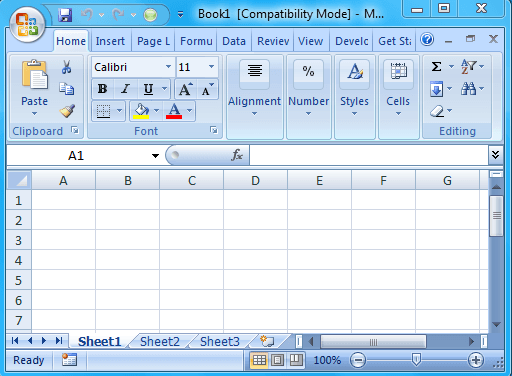The height and width of the screenshot is (376, 512).
Task: Open the Name Box dropdown arrow
Action: 155,156
